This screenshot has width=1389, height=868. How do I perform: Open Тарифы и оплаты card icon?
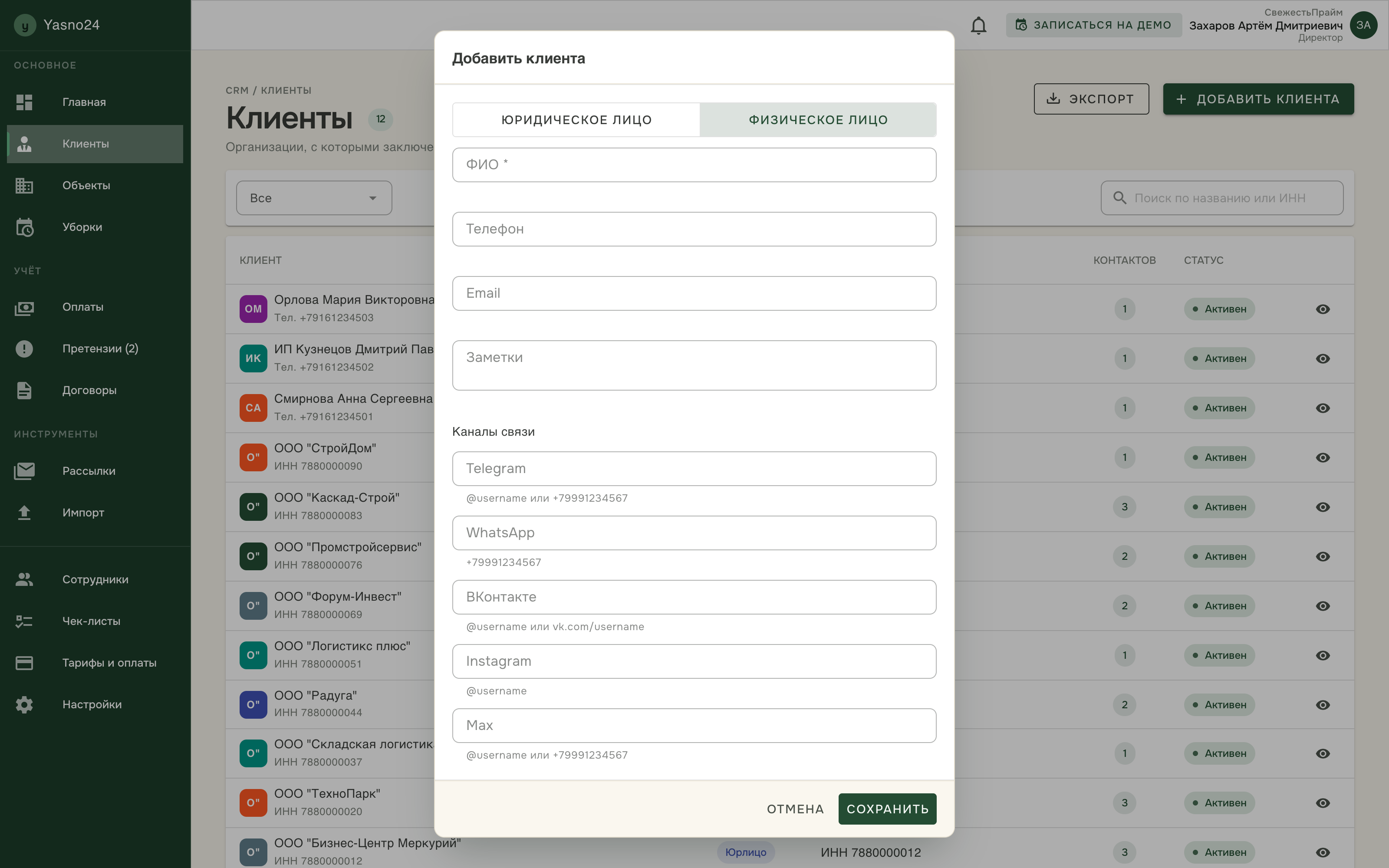point(24,663)
